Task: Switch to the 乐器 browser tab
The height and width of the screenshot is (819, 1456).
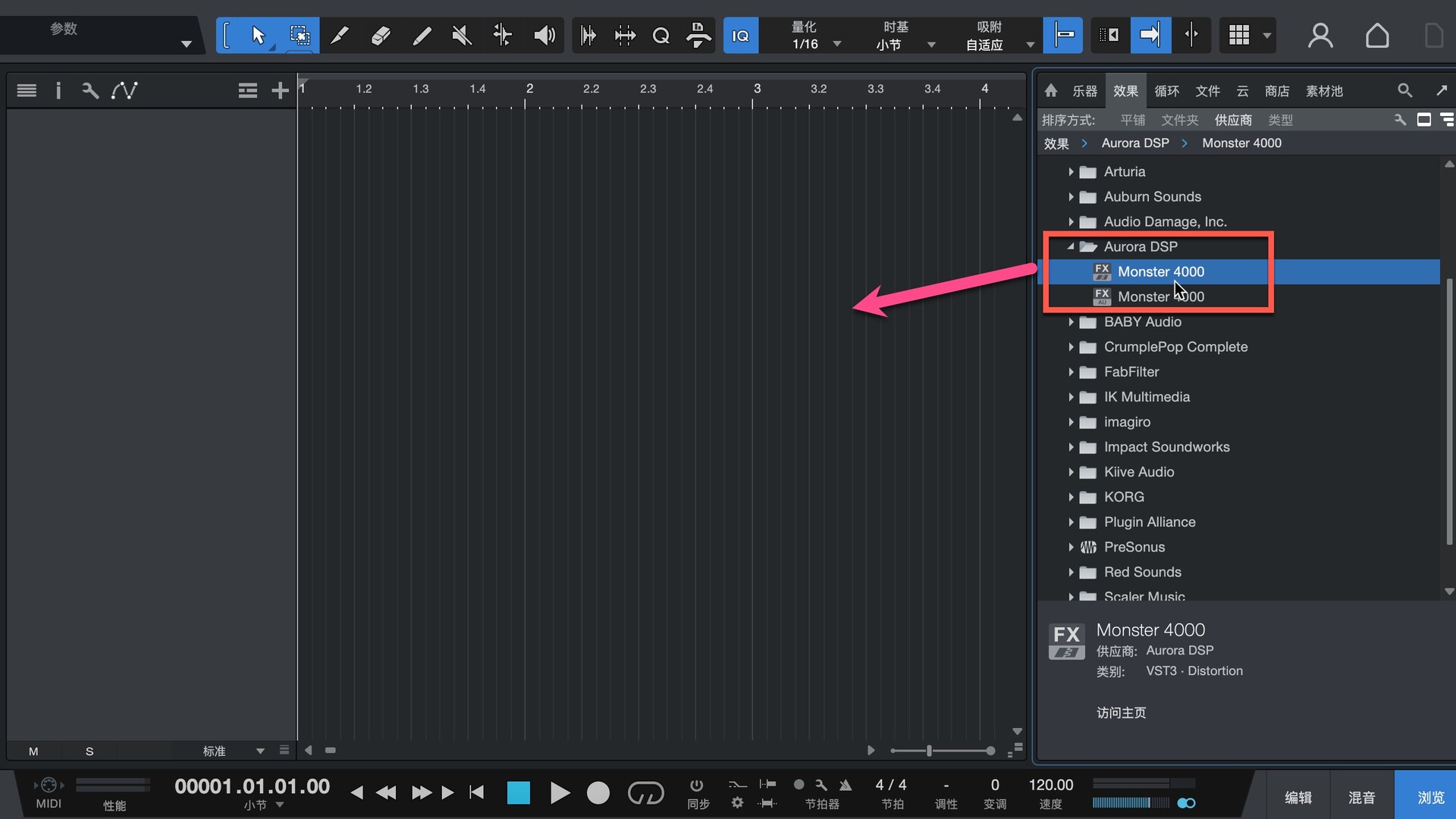Action: coord(1084,91)
